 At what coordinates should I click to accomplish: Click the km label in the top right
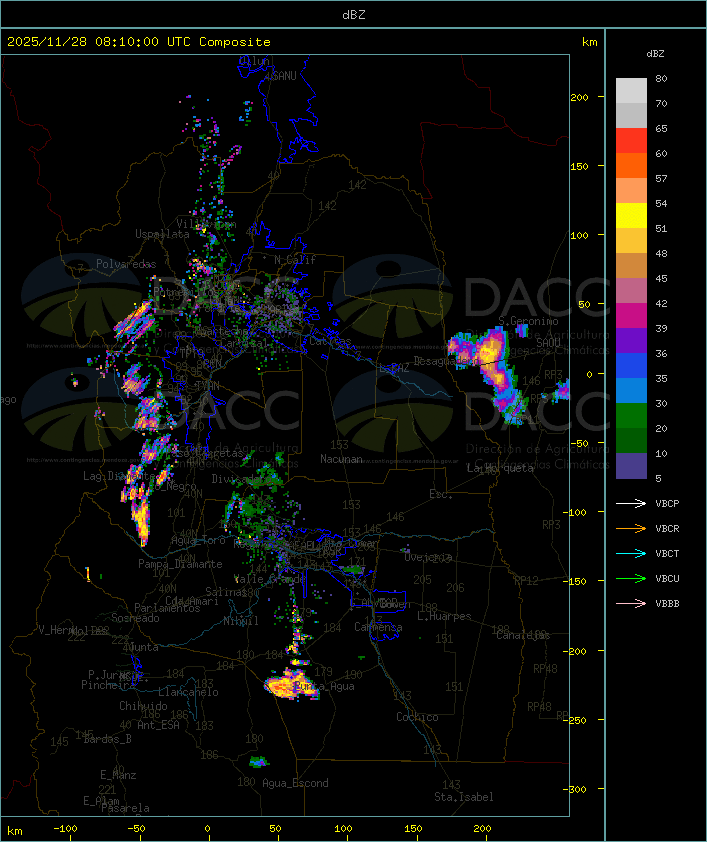(x=589, y=42)
